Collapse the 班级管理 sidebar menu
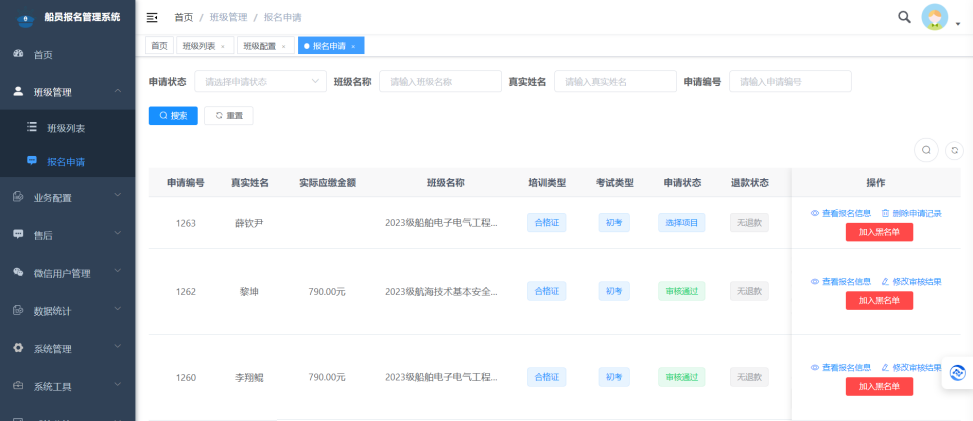Viewport: 973px width, 421px height. click(67, 92)
